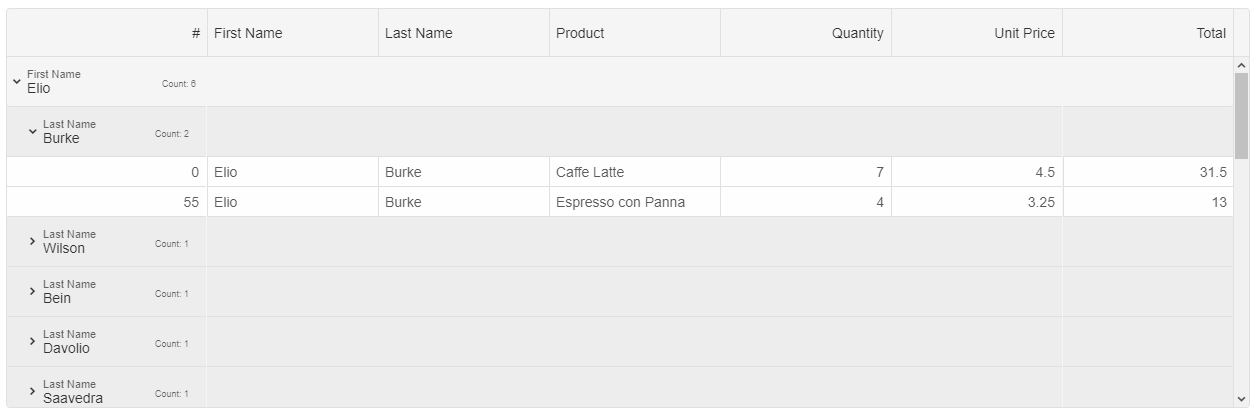Sort by the Last Name column header
Image resolution: width=1259 pixels, height=419 pixels.
(x=464, y=33)
